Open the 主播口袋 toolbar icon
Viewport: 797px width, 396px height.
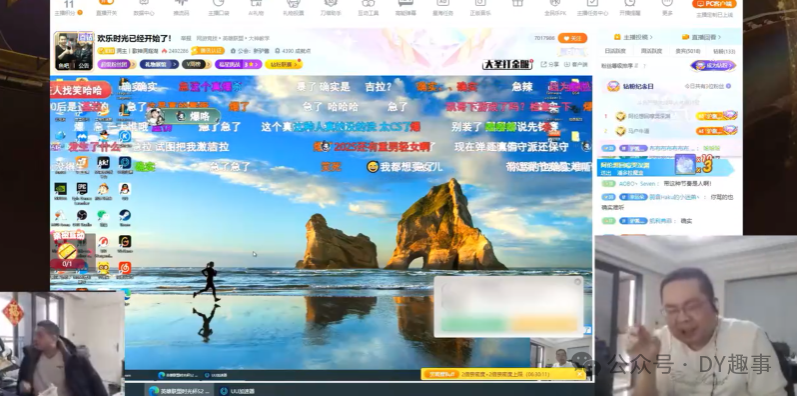click(219, 8)
